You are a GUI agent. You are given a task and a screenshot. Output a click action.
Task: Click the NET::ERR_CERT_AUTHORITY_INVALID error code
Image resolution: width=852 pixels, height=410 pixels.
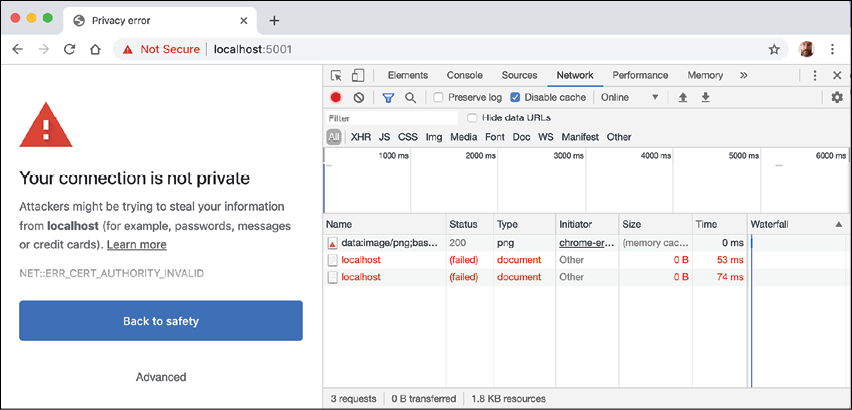[x=112, y=273]
